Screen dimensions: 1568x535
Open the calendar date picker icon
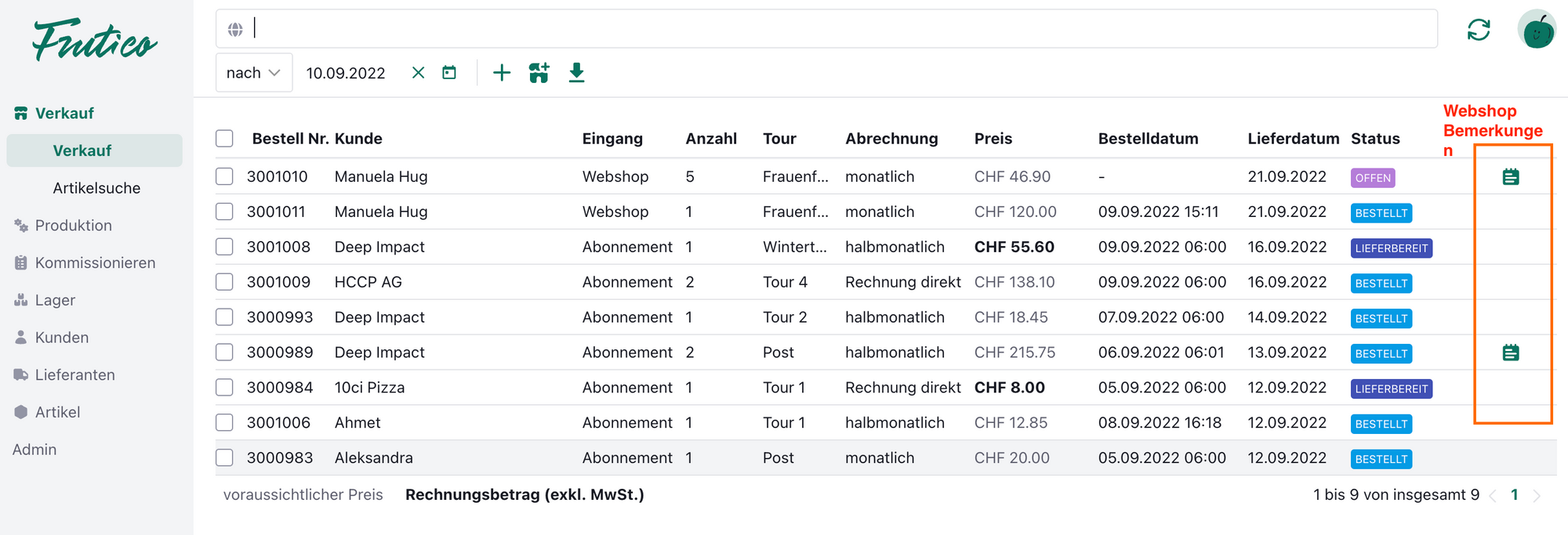(449, 73)
